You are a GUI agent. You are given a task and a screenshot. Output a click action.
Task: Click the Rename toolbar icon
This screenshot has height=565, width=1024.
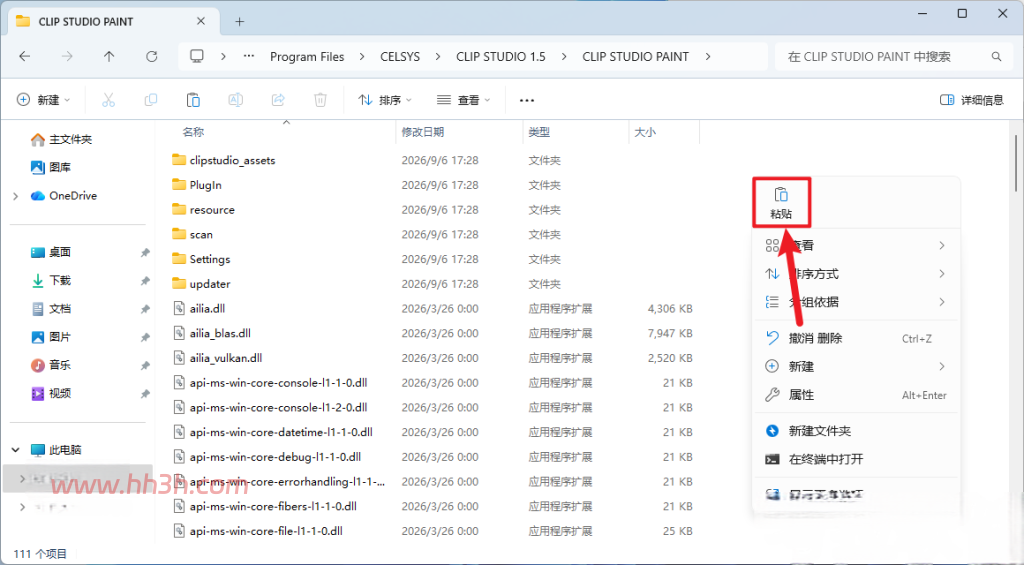tap(236, 100)
